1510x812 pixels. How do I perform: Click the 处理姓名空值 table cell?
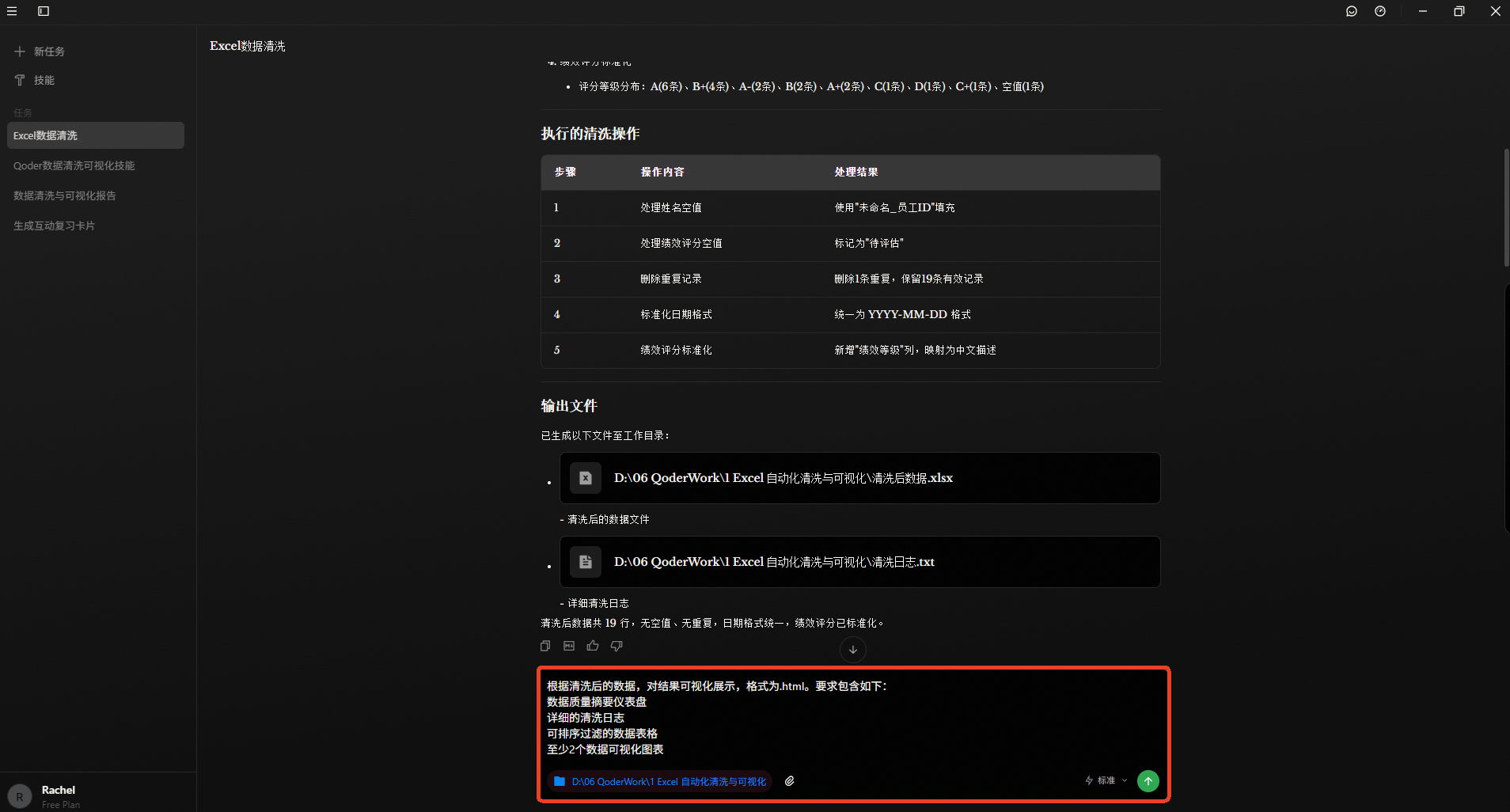pyautogui.click(x=671, y=207)
